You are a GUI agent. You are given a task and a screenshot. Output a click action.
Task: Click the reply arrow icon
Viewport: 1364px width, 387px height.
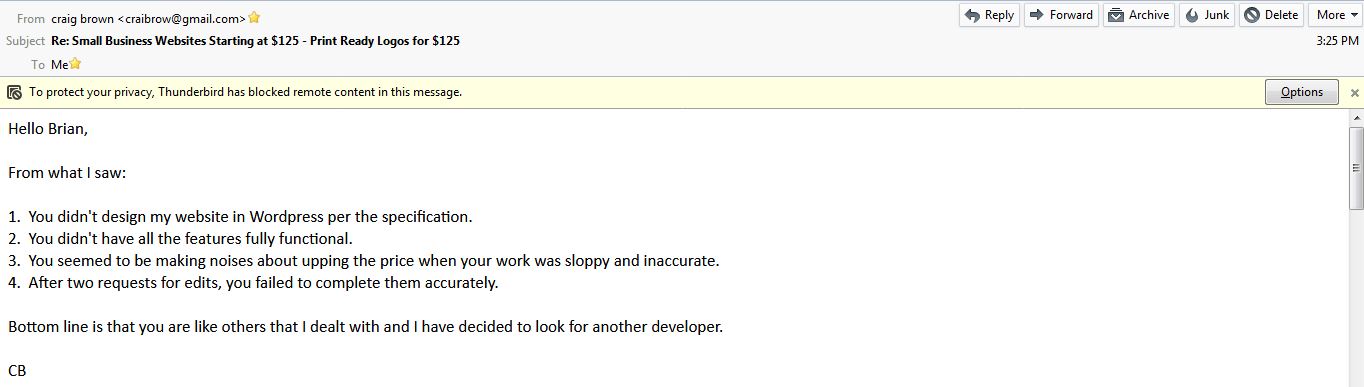pyautogui.click(x=972, y=15)
